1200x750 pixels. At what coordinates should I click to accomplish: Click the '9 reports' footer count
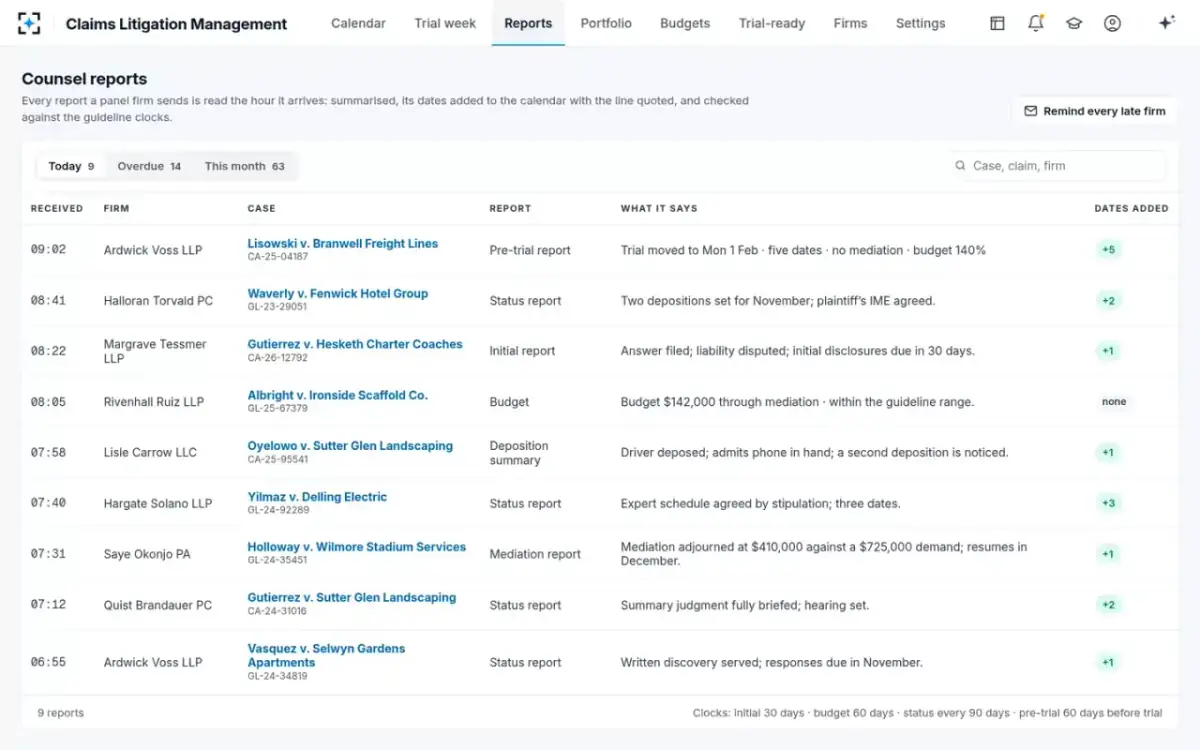click(x=61, y=713)
